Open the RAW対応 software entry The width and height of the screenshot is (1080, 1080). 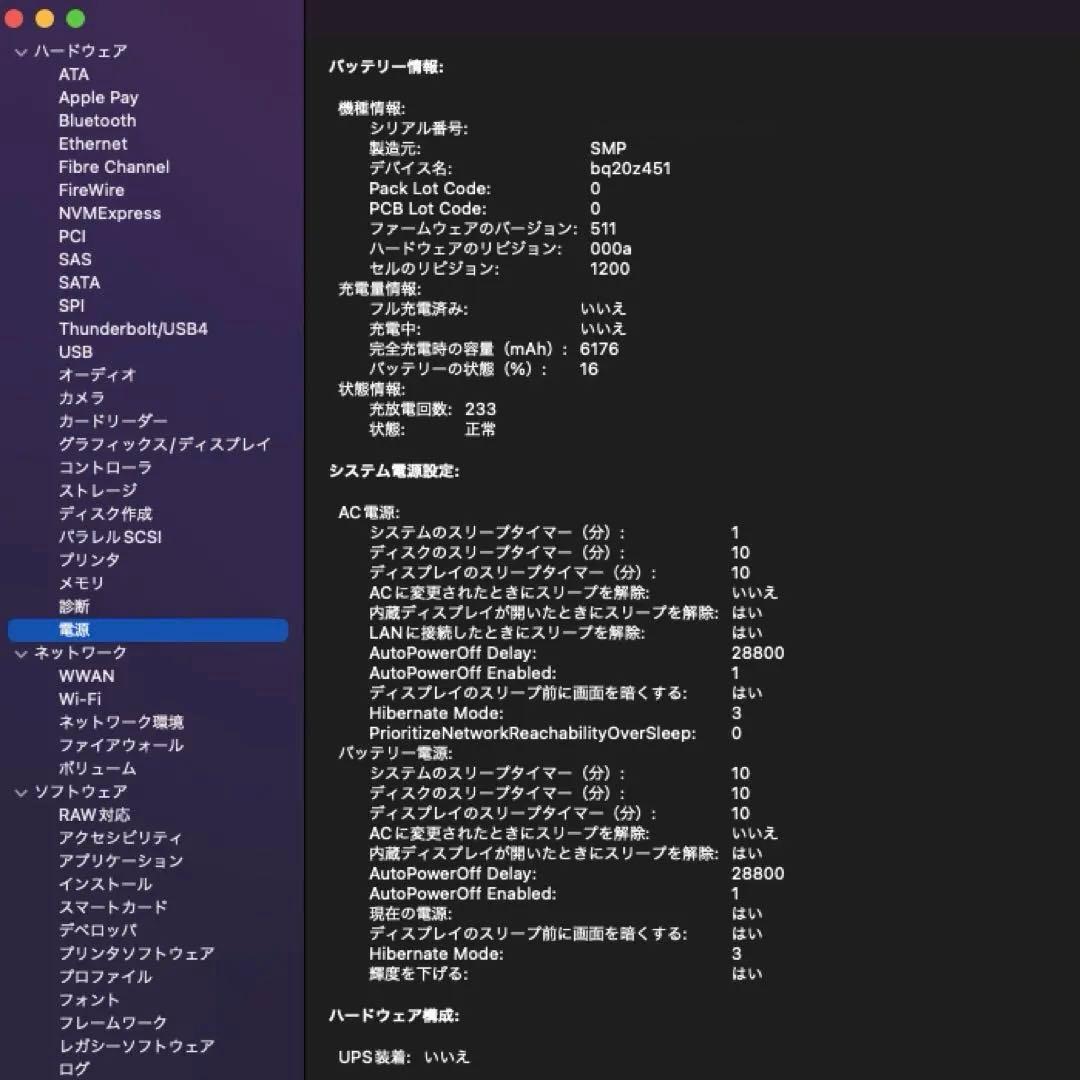pos(95,814)
